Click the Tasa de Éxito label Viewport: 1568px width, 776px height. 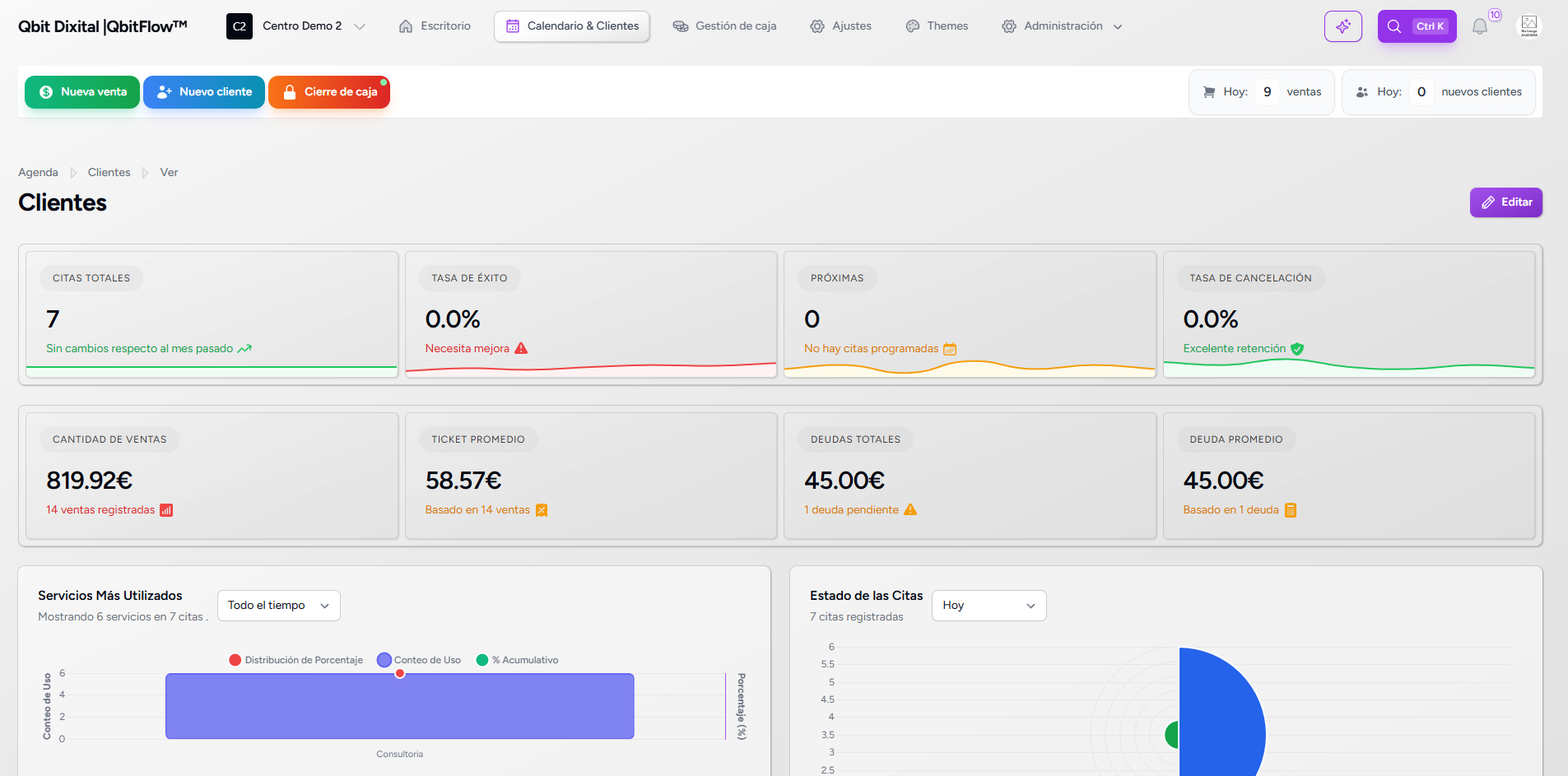tap(469, 278)
